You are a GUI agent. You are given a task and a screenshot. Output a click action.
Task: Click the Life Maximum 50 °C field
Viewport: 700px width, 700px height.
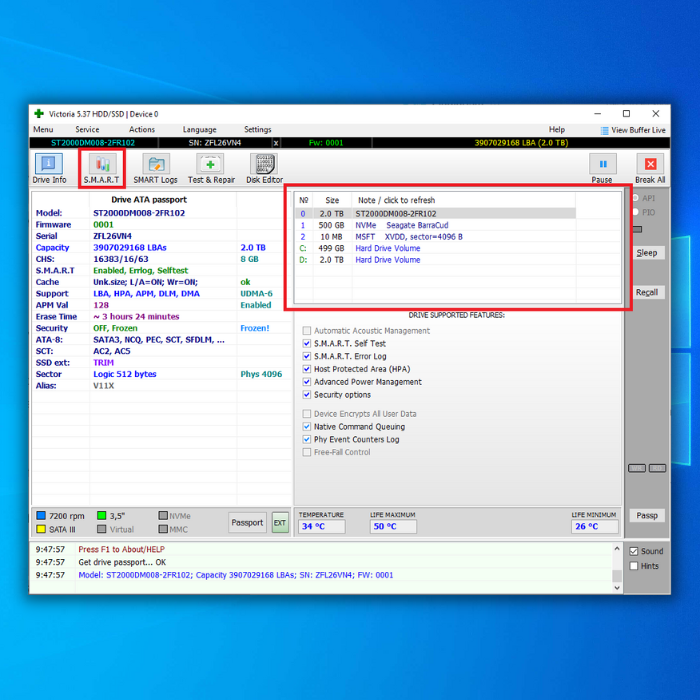point(393,527)
